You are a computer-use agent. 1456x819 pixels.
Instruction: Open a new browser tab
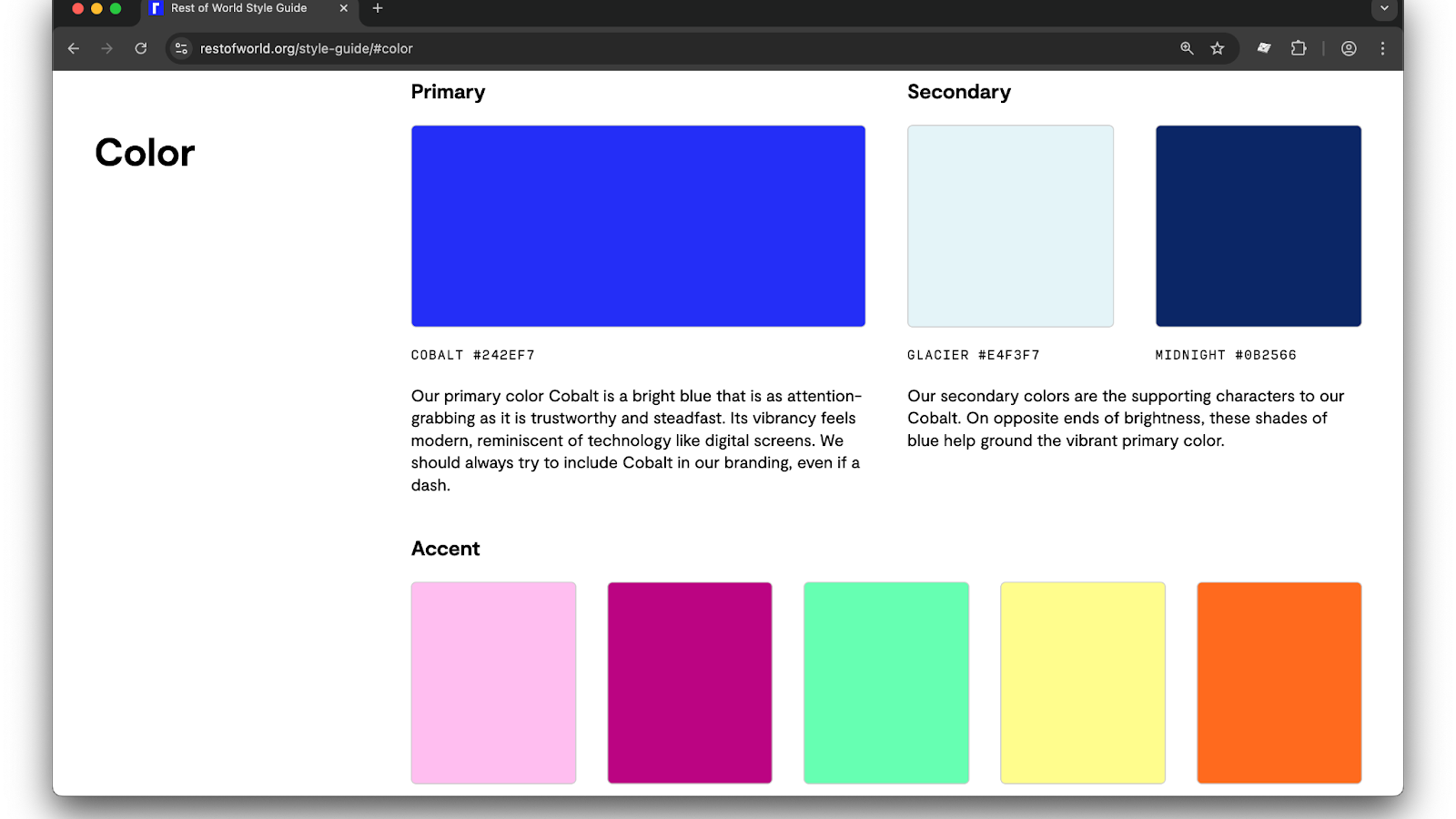378,8
